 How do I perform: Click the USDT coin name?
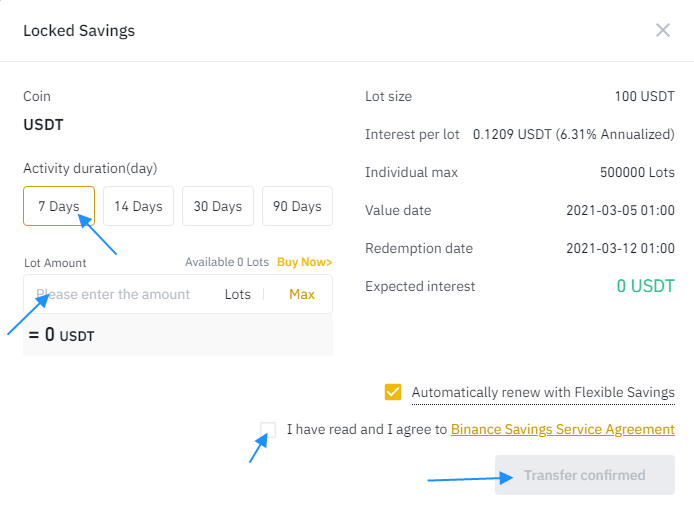(44, 125)
